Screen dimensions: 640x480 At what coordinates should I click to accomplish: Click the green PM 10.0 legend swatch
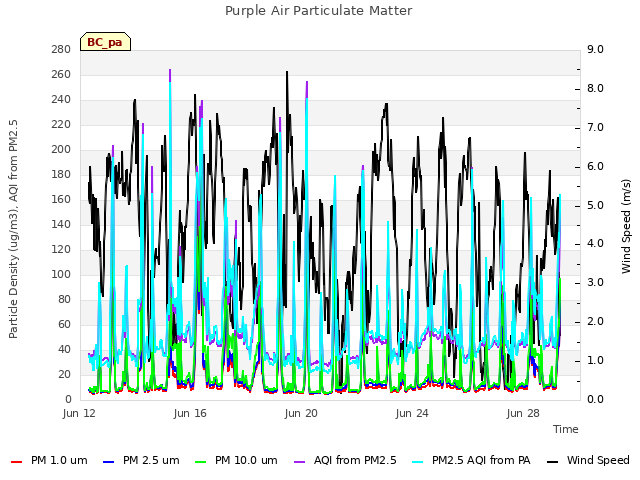point(200,462)
